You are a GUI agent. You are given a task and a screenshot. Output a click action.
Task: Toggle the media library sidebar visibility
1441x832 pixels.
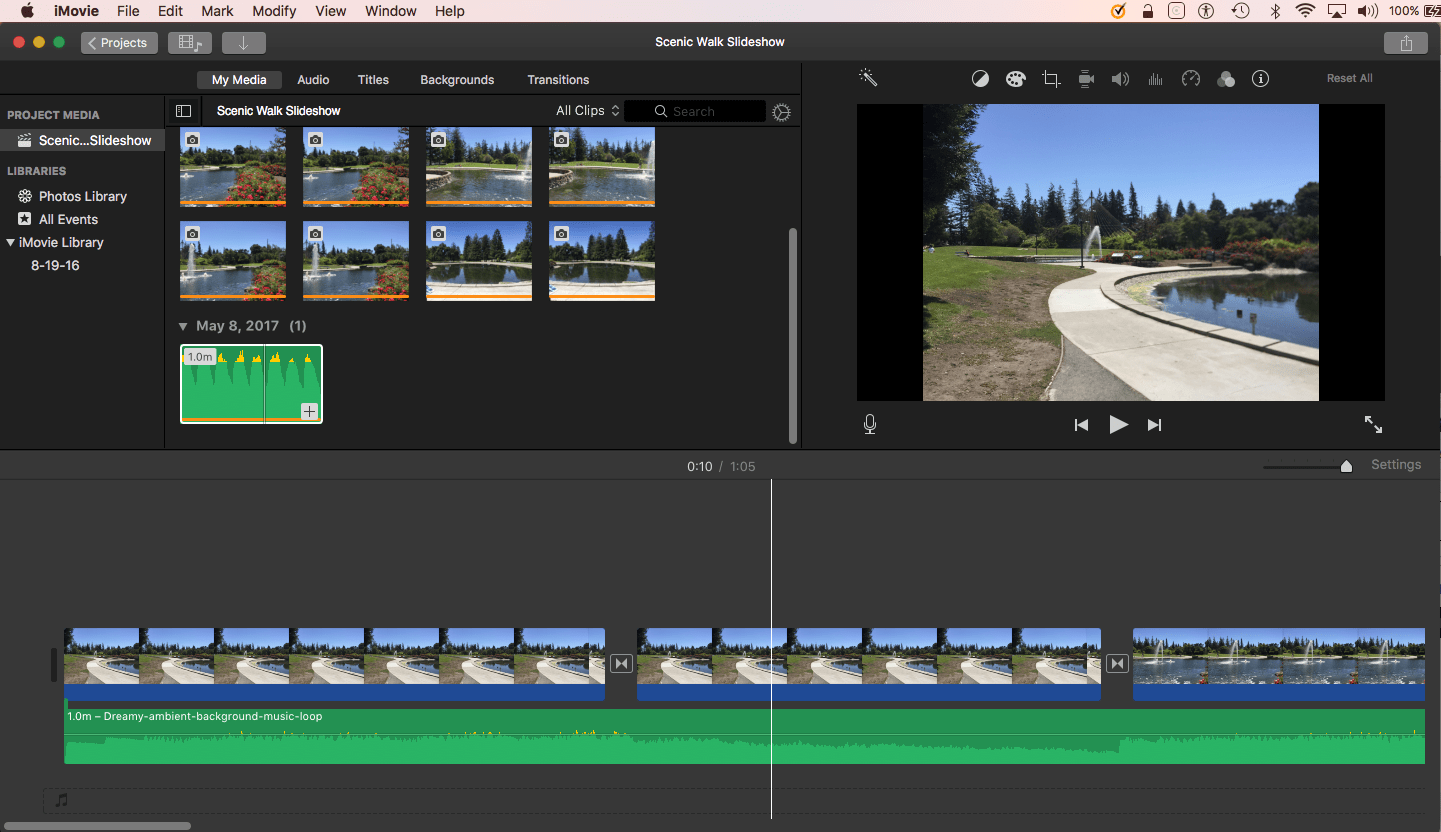coord(183,111)
